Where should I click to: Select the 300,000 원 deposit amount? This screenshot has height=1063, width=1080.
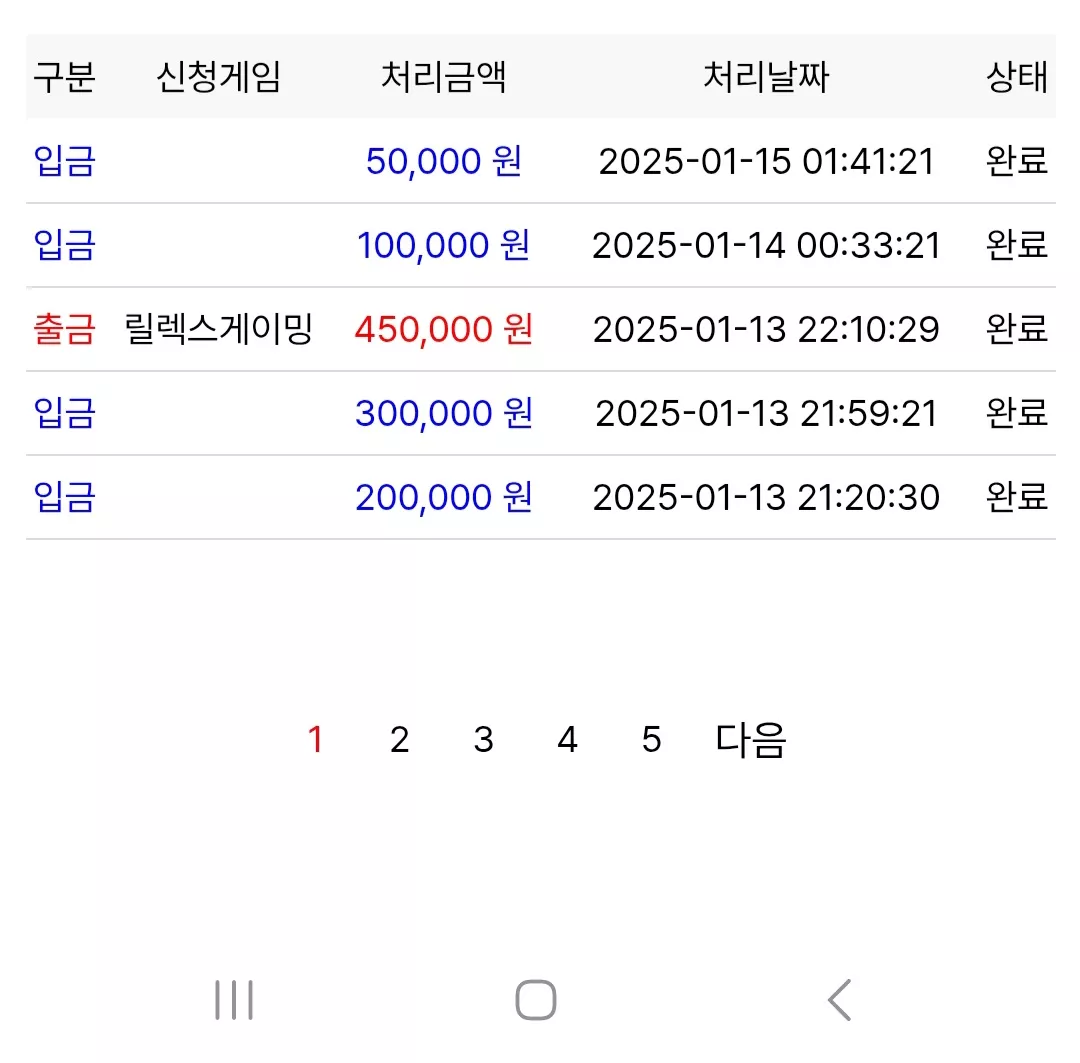tap(444, 413)
